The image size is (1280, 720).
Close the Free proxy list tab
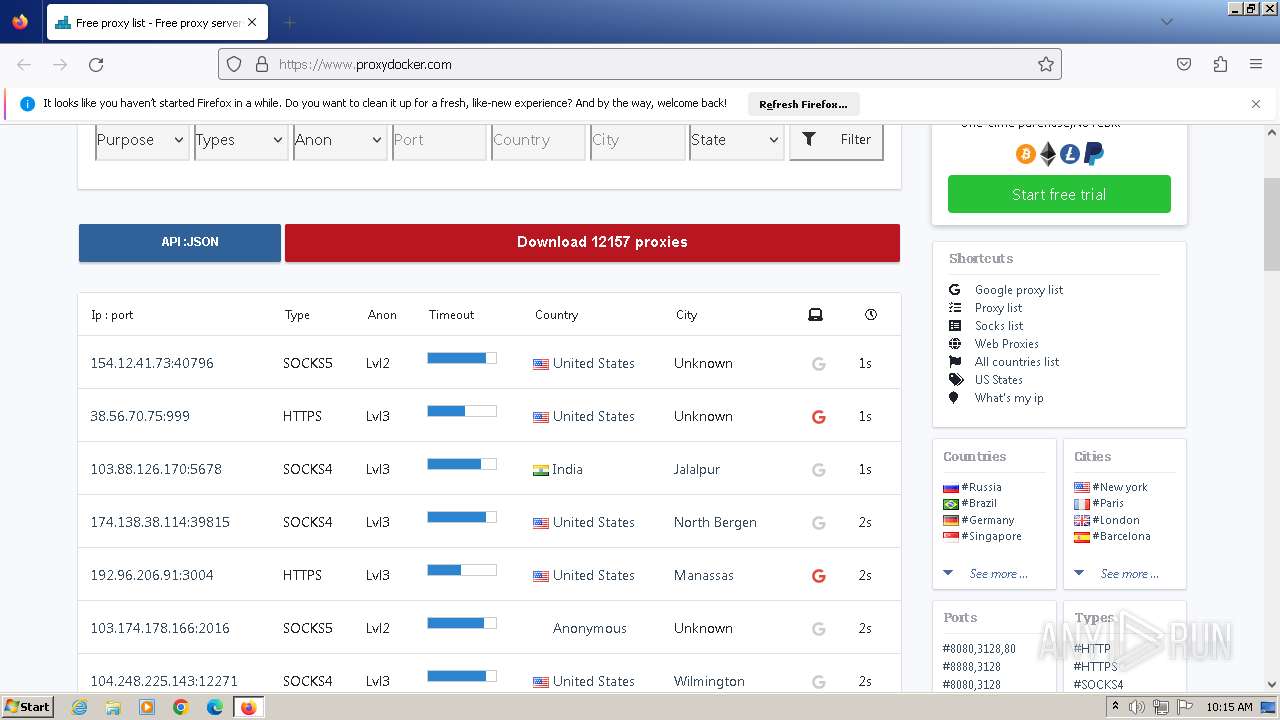(251, 22)
